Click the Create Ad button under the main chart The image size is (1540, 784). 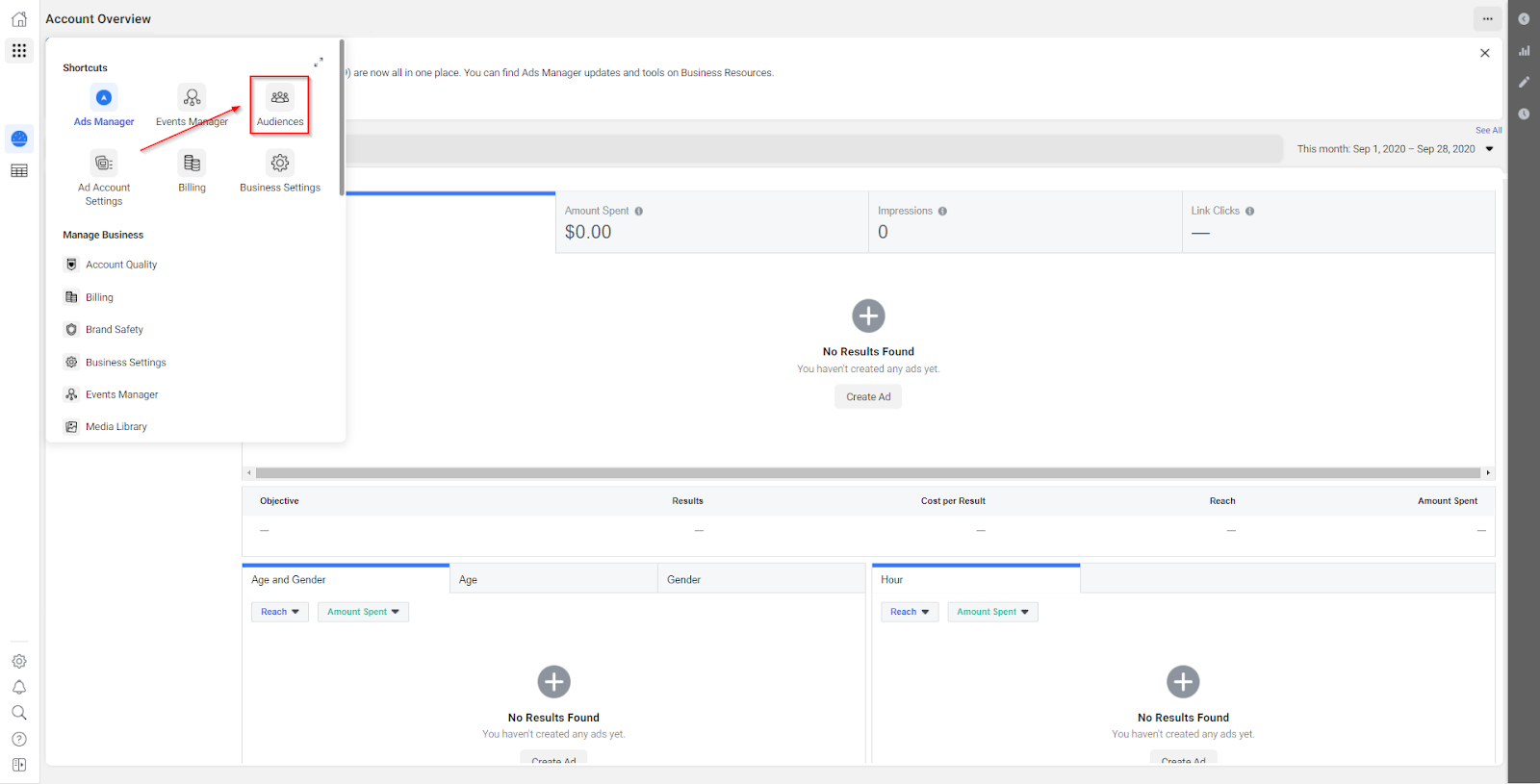[868, 397]
